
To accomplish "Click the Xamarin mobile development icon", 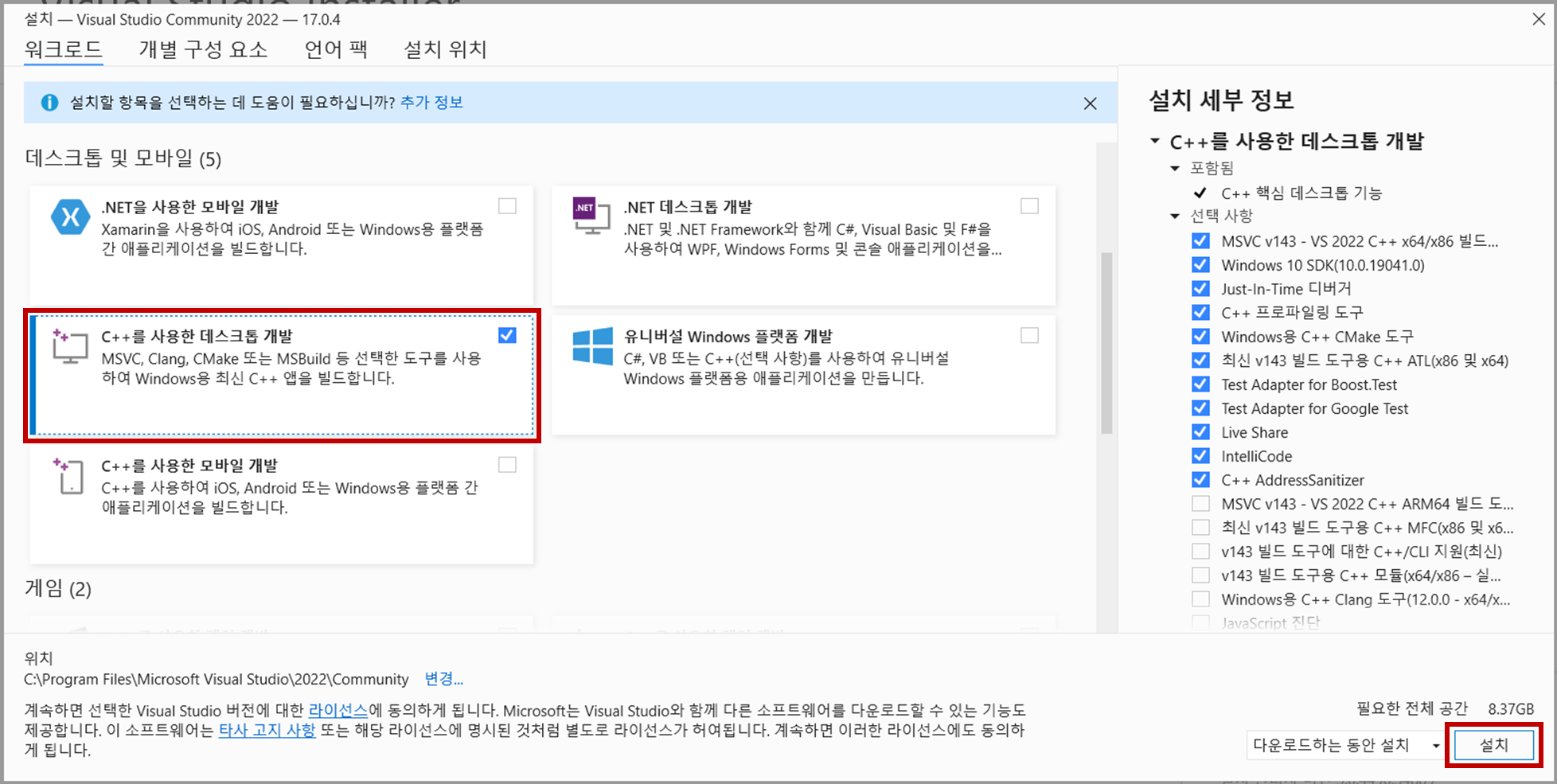I will tap(70, 217).
